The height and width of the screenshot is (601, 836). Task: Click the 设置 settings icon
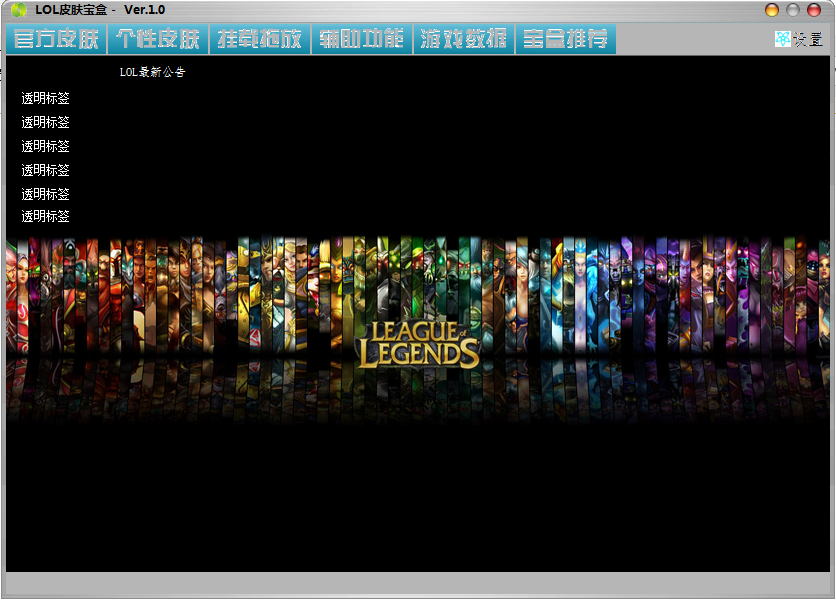click(x=782, y=39)
